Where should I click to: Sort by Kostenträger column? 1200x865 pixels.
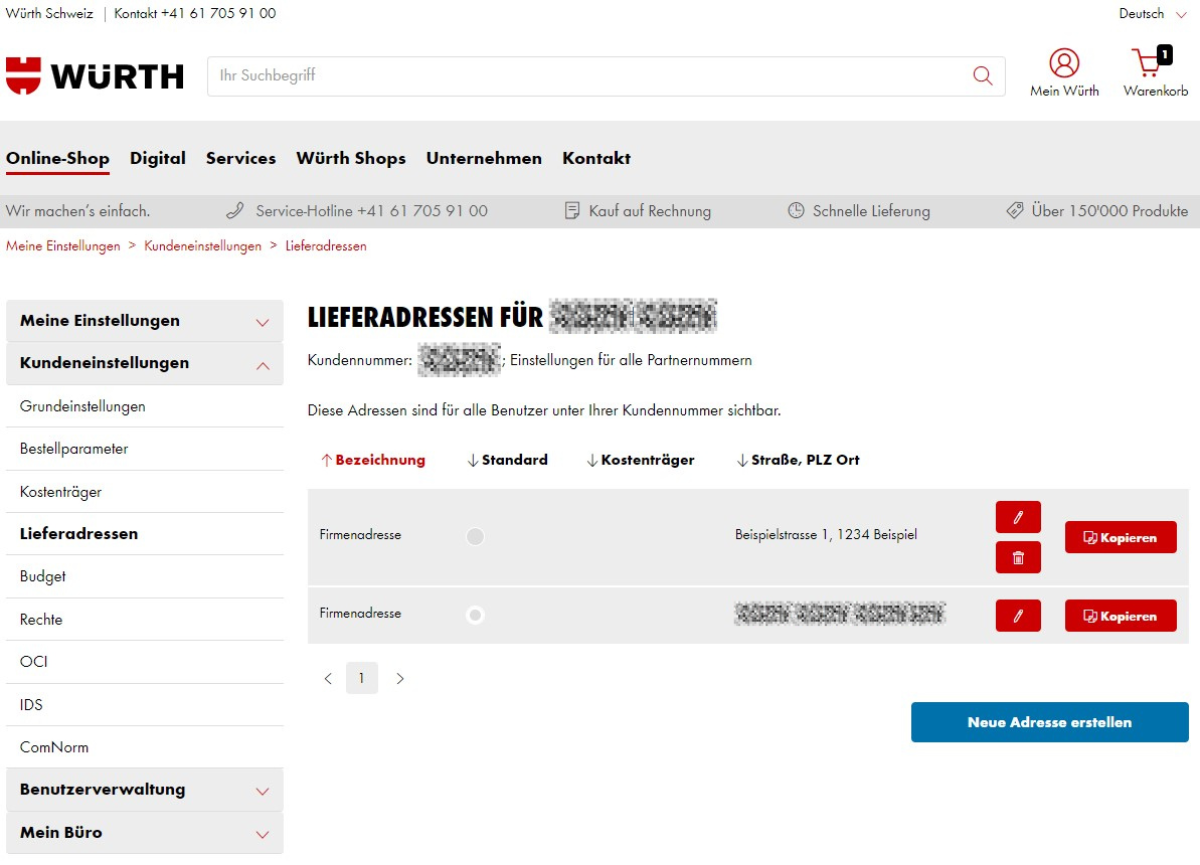[x=640, y=460]
